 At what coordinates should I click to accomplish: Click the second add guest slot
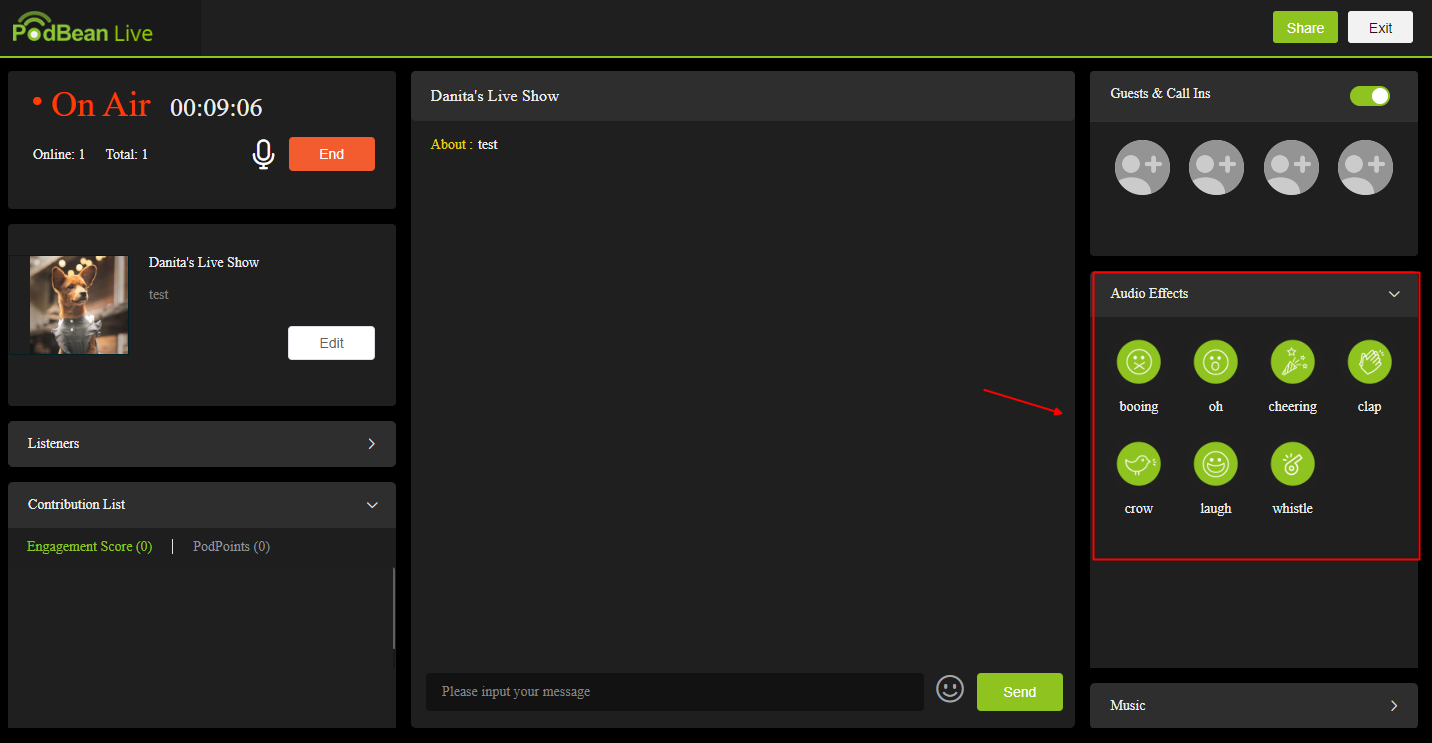pos(1216,167)
